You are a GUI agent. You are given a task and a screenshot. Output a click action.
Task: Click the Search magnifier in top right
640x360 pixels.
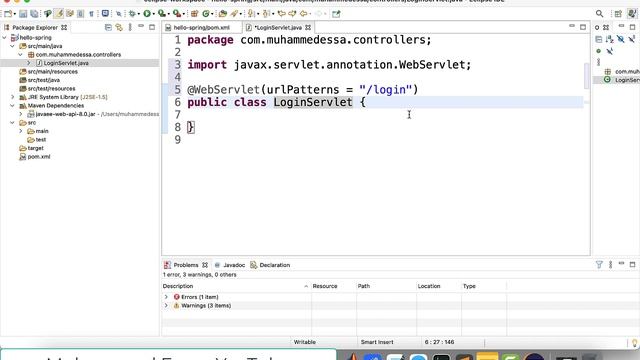[x=599, y=14]
